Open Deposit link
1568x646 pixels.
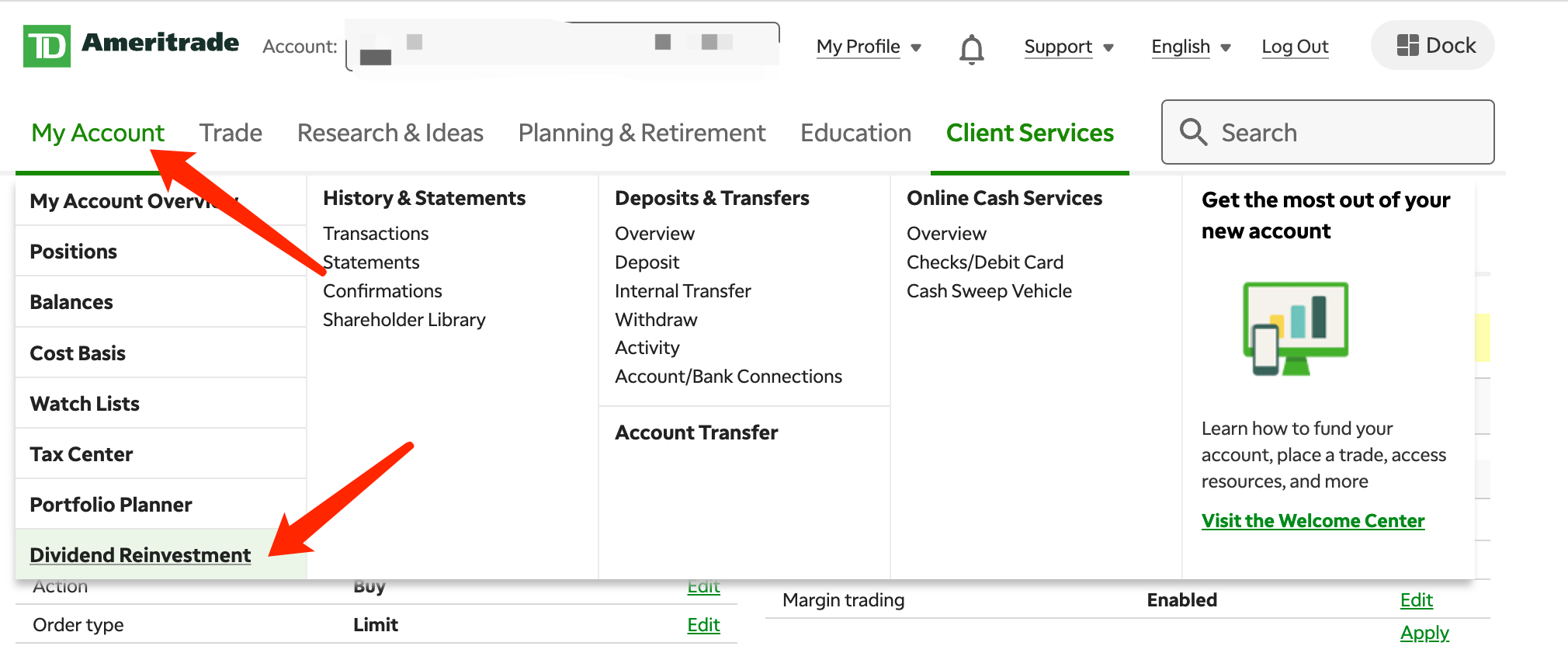647,262
